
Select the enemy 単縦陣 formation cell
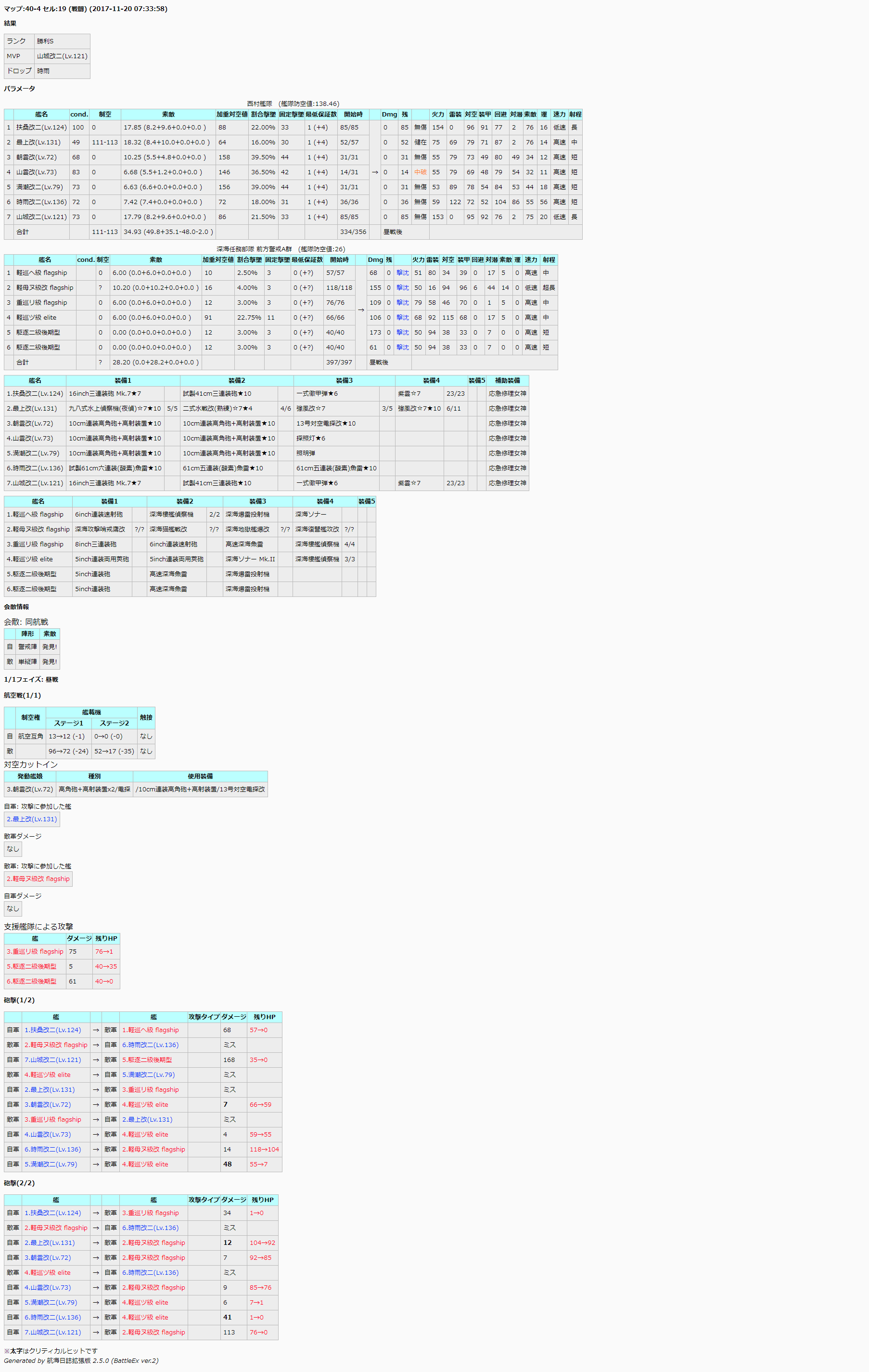coord(27,661)
